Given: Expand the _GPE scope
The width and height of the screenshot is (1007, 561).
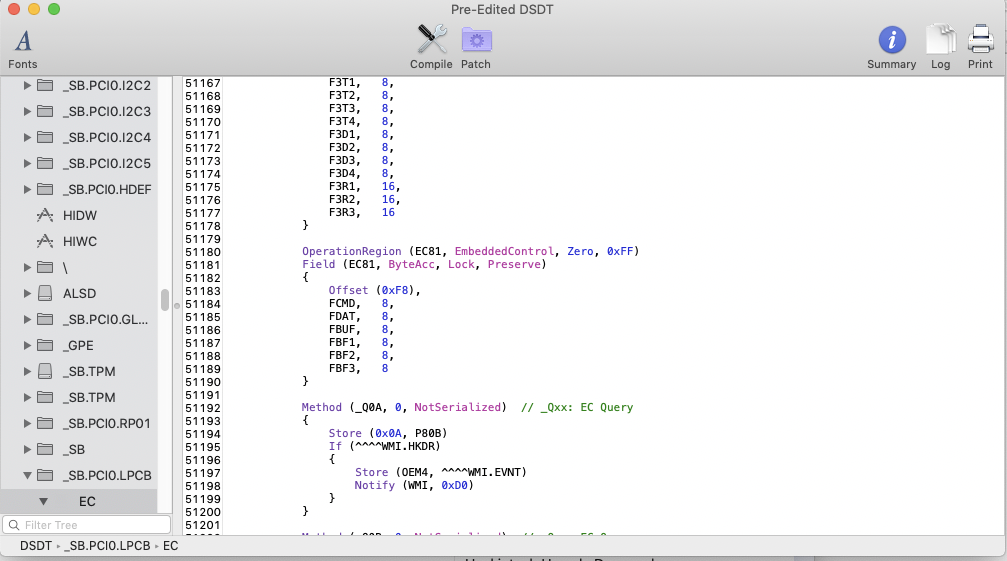Looking at the screenshot, I should point(27,345).
